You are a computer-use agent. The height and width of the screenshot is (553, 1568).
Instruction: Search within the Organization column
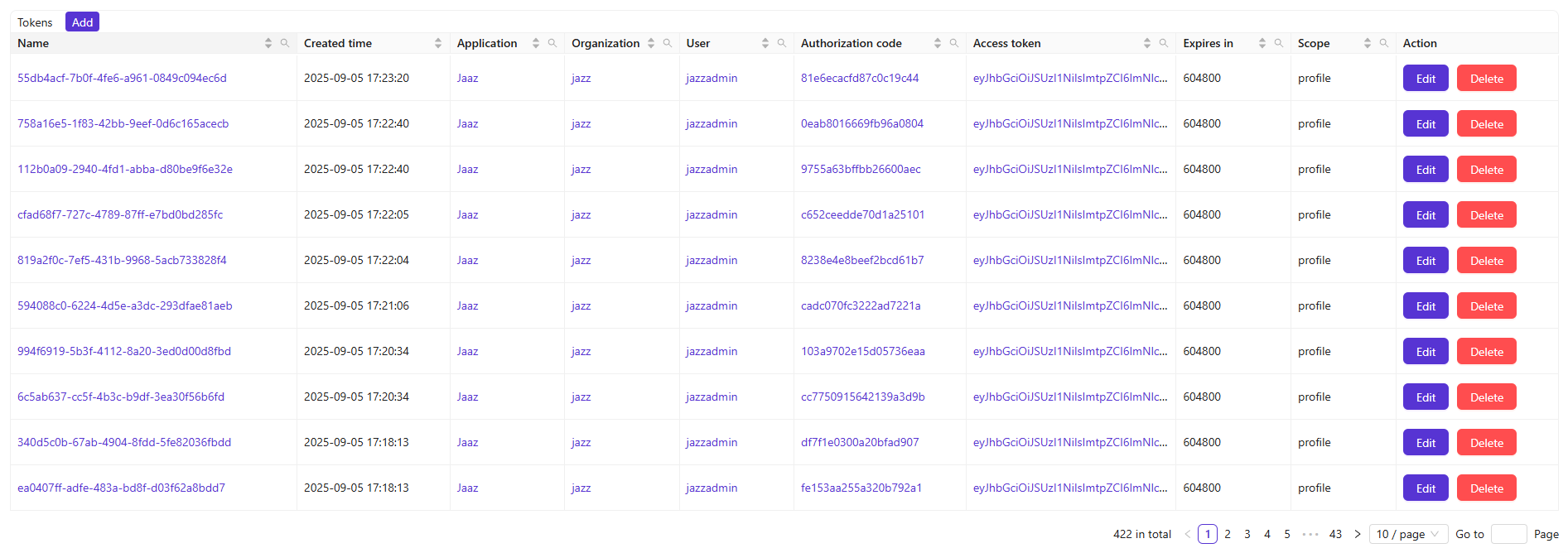point(668,43)
